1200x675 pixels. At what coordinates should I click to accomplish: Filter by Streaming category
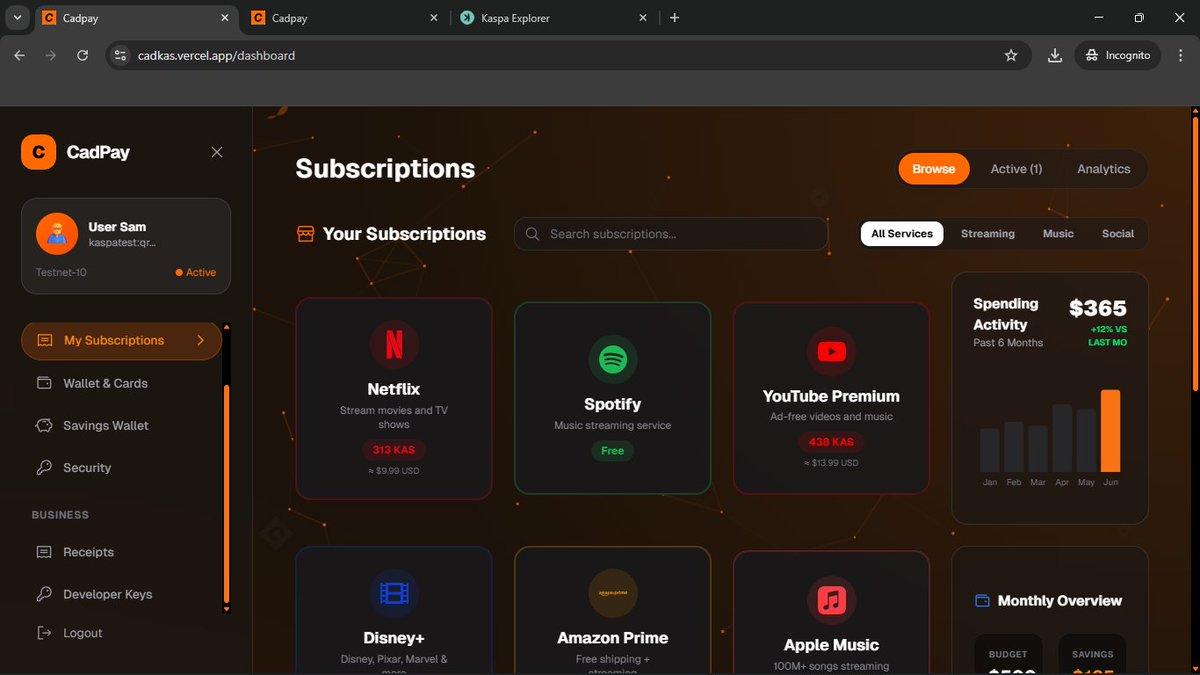tap(988, 234)
